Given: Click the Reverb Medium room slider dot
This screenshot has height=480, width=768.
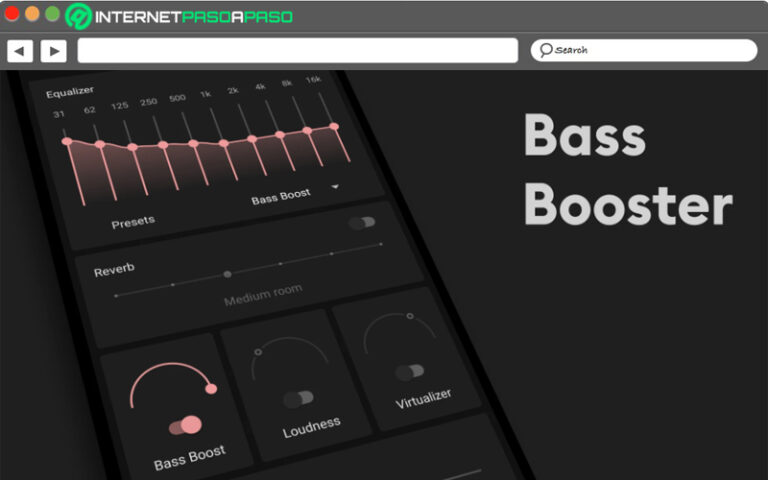Looking at the screenshot, I should (x=227, y=273).
